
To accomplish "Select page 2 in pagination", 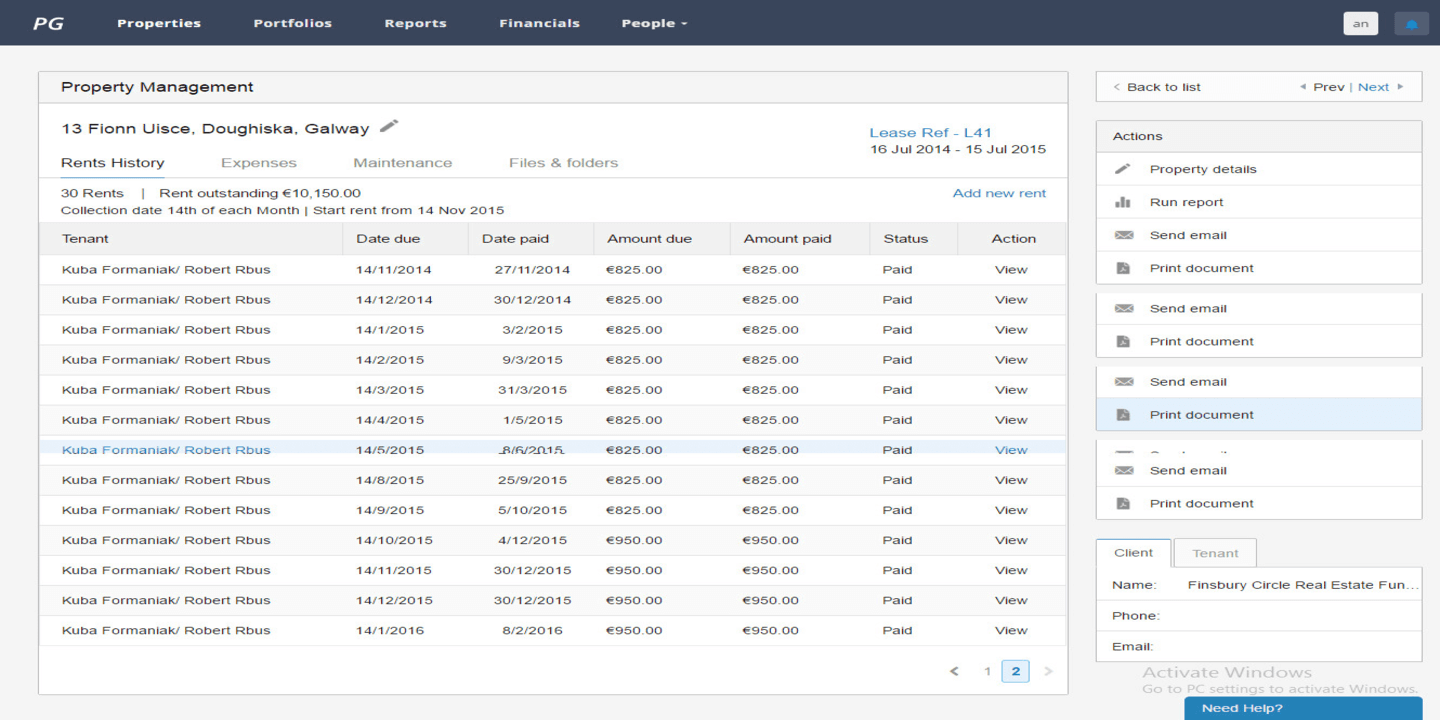I will coord(1015,672).
